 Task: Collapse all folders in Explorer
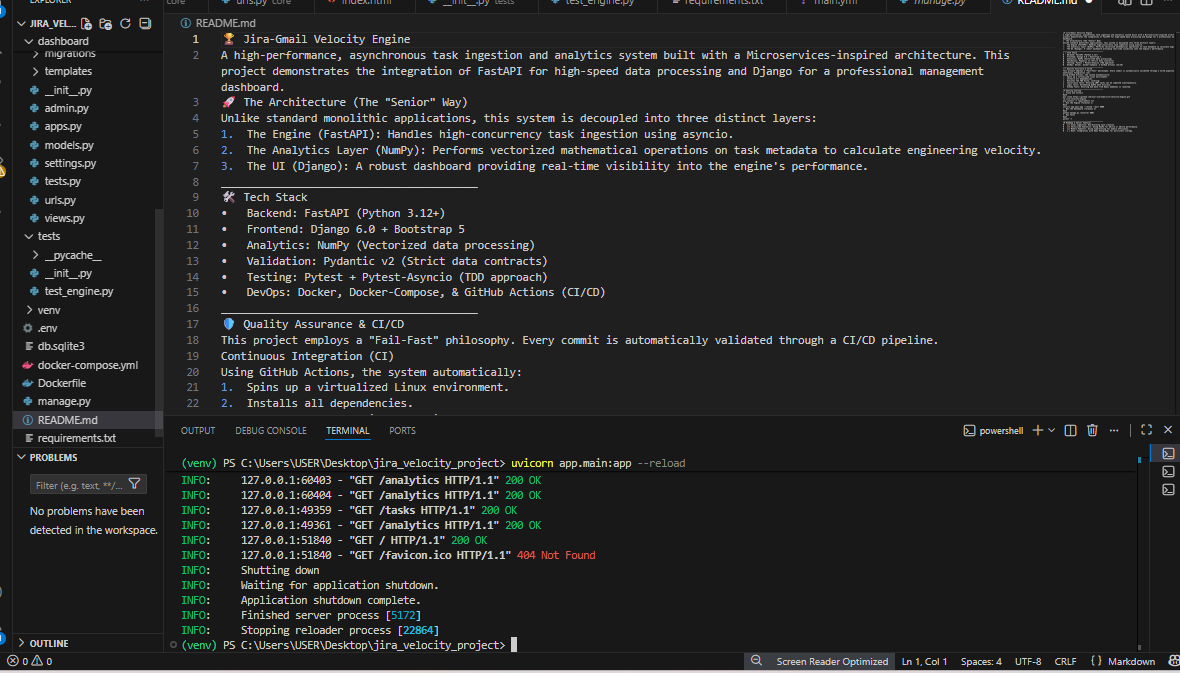point(145,23)
